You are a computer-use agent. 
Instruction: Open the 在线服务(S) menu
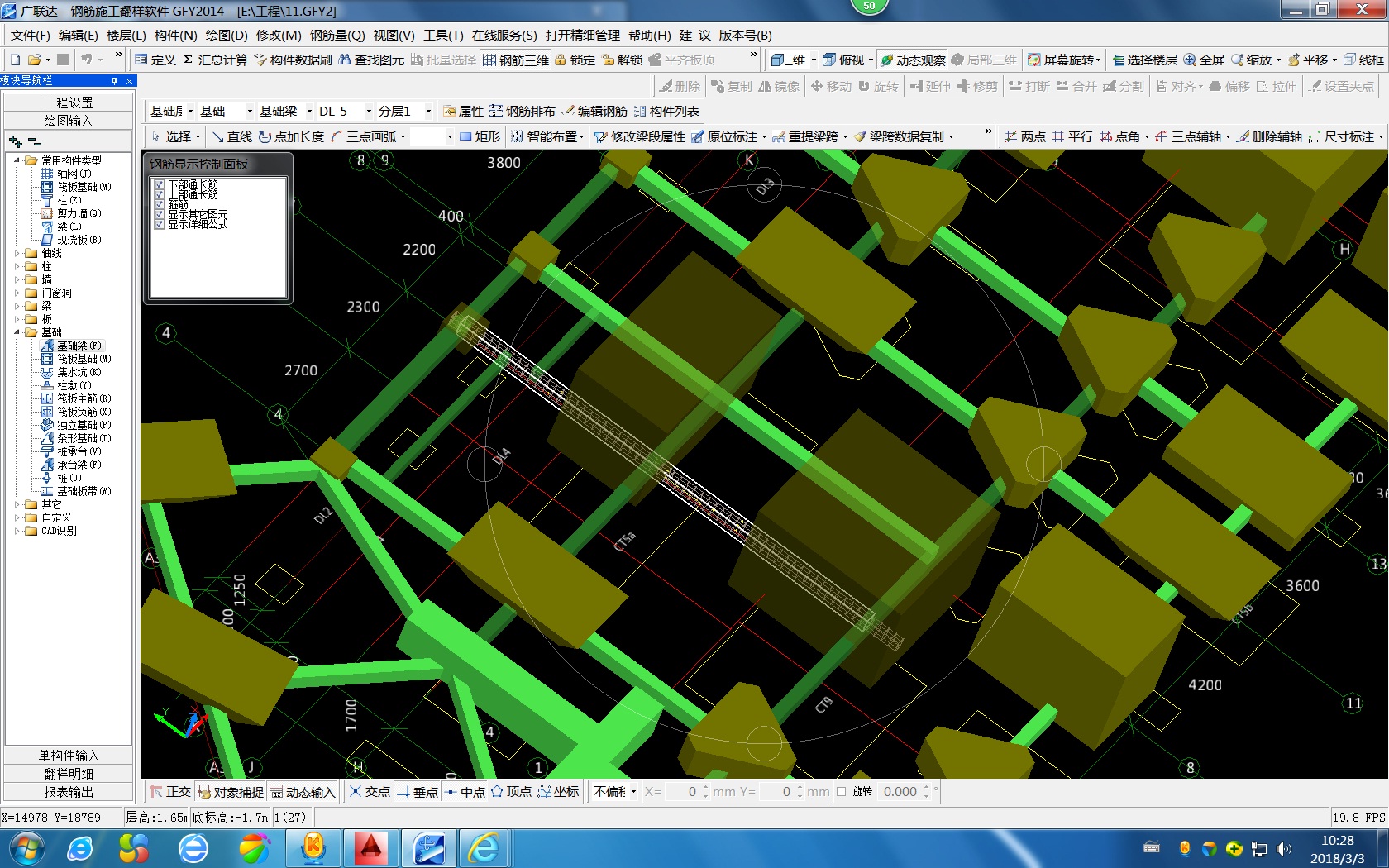point(504,35)
